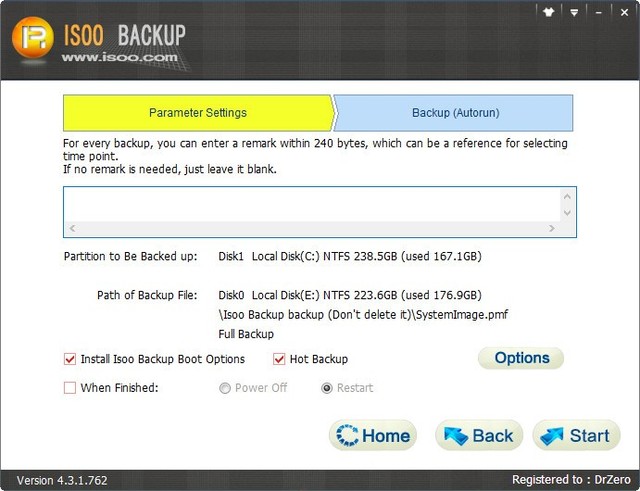Click the Home button

pyautogui.click(x=372, y=435)
